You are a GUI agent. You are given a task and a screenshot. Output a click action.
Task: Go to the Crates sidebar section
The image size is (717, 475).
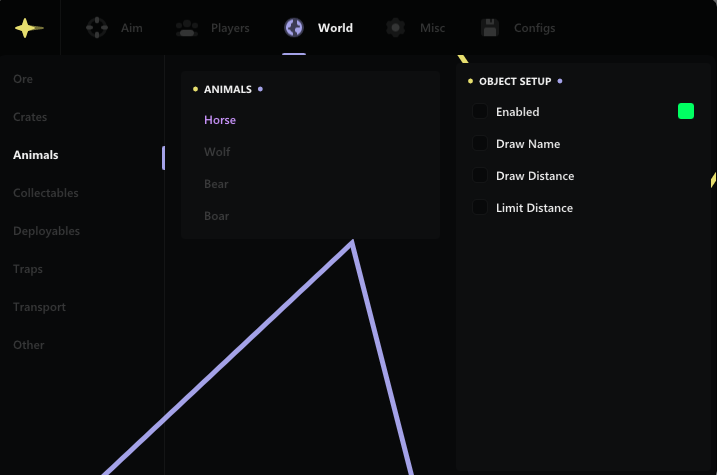tap(30, 117)
